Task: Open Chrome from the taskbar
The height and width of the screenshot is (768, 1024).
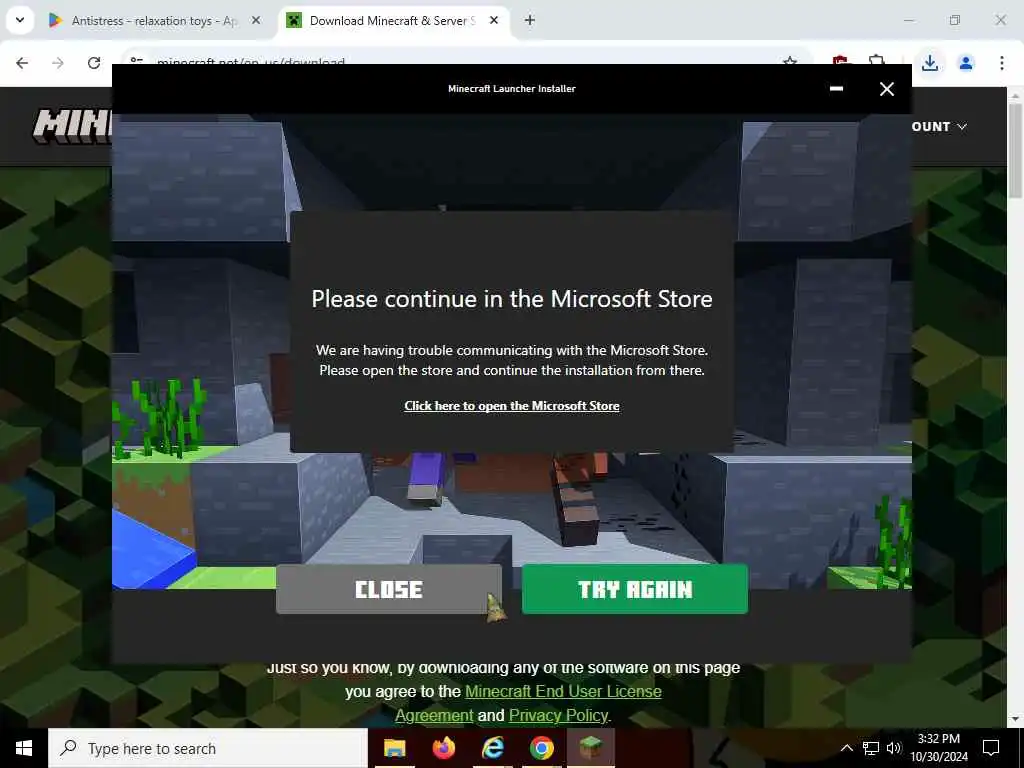Action: point(541,748)
